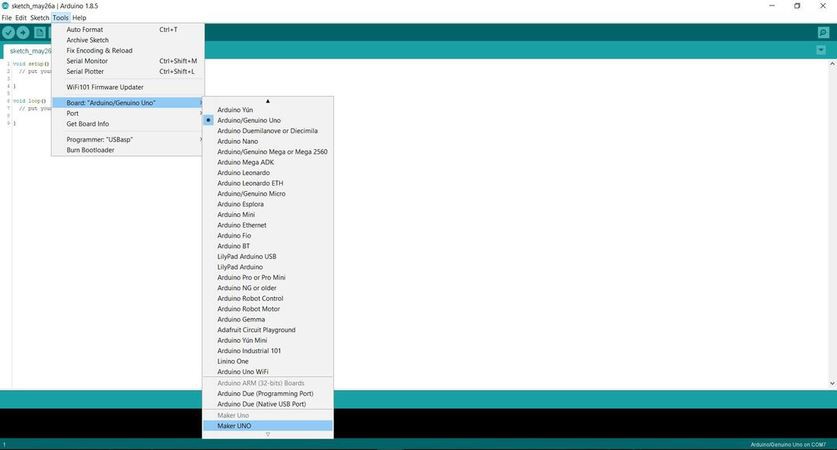Select Fix Encoding & Reload
The width and height of the screenshot is (837, 450).
128,51
